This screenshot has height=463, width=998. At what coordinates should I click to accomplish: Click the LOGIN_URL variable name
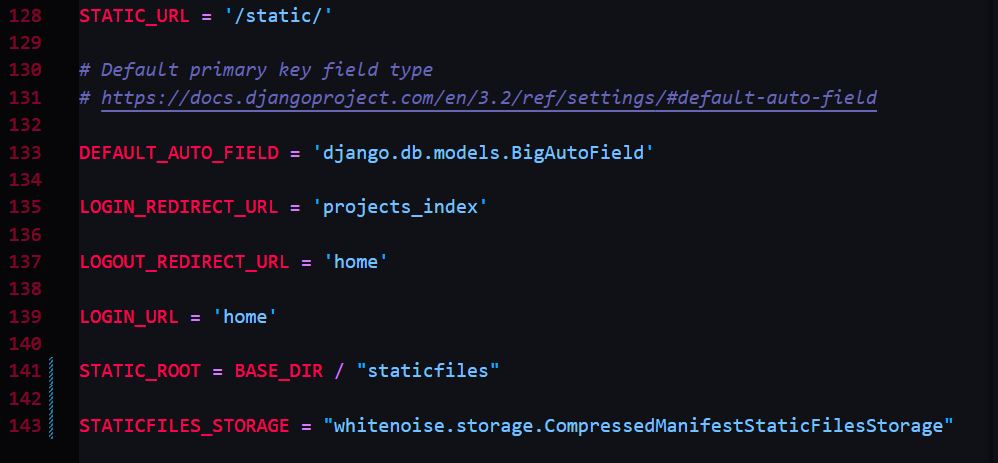[x=129, y=317]
